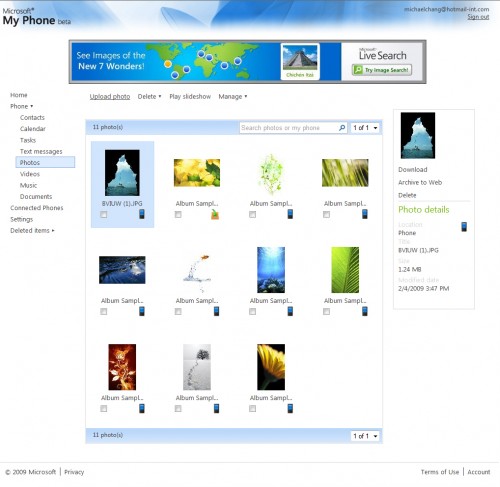Image resolution: width=500 pixels, height=487 pixels.
Task: Select the orange floral thumbnail
Action: click(x=122, y=367)
